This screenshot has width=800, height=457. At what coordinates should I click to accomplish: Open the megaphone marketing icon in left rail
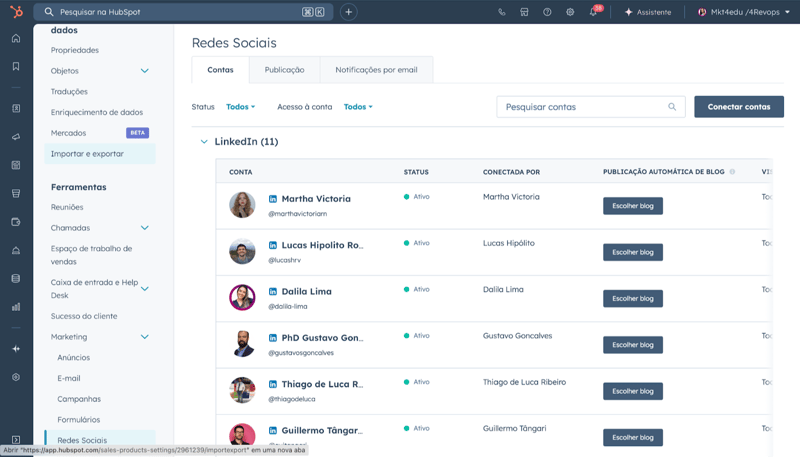pyautogui.click(x=16, y=137)
